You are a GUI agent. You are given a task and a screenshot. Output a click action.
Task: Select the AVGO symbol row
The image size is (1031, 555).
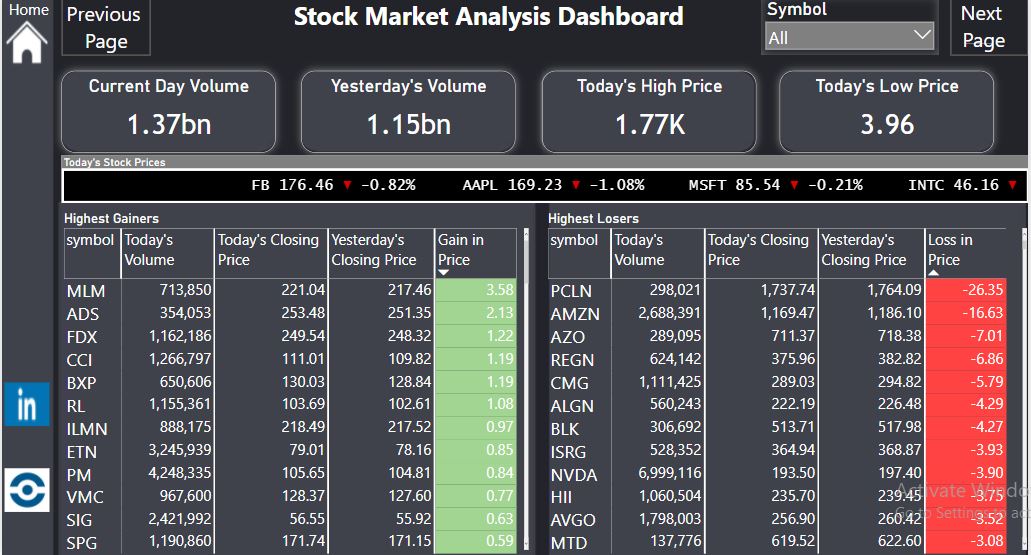tap(777, 519)
